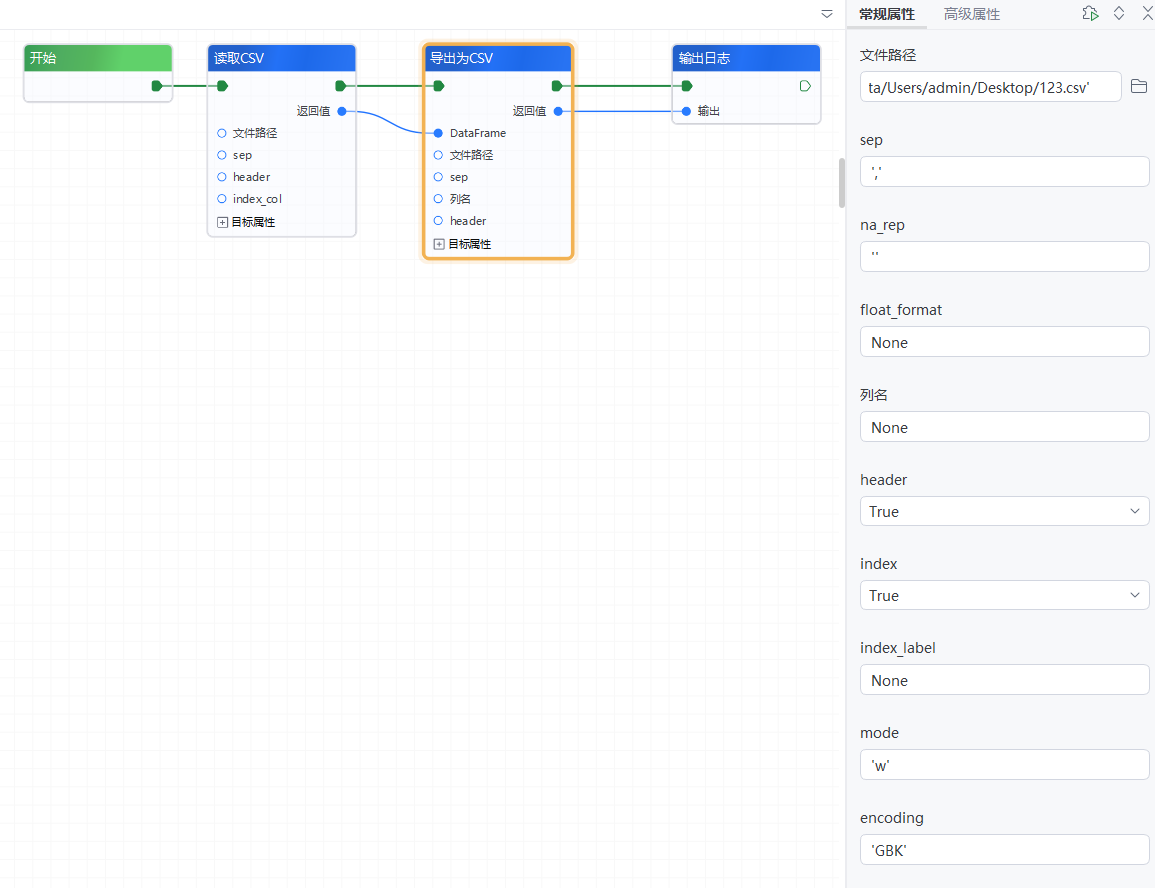Click the 导出为CSV DataFrame input port

pos(438,133)
